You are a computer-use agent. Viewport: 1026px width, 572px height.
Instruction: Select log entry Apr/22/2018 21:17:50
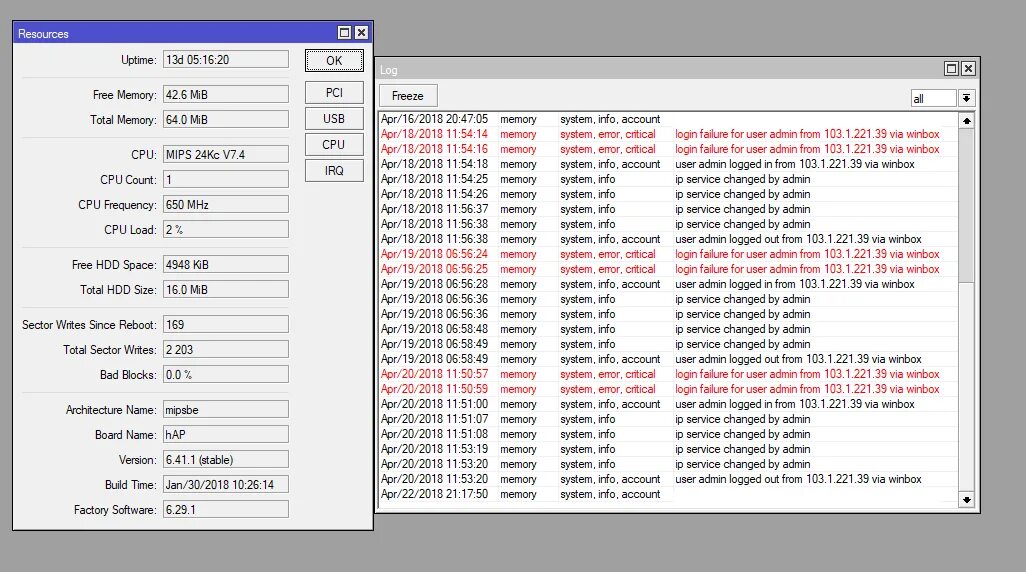pos(669,494)
